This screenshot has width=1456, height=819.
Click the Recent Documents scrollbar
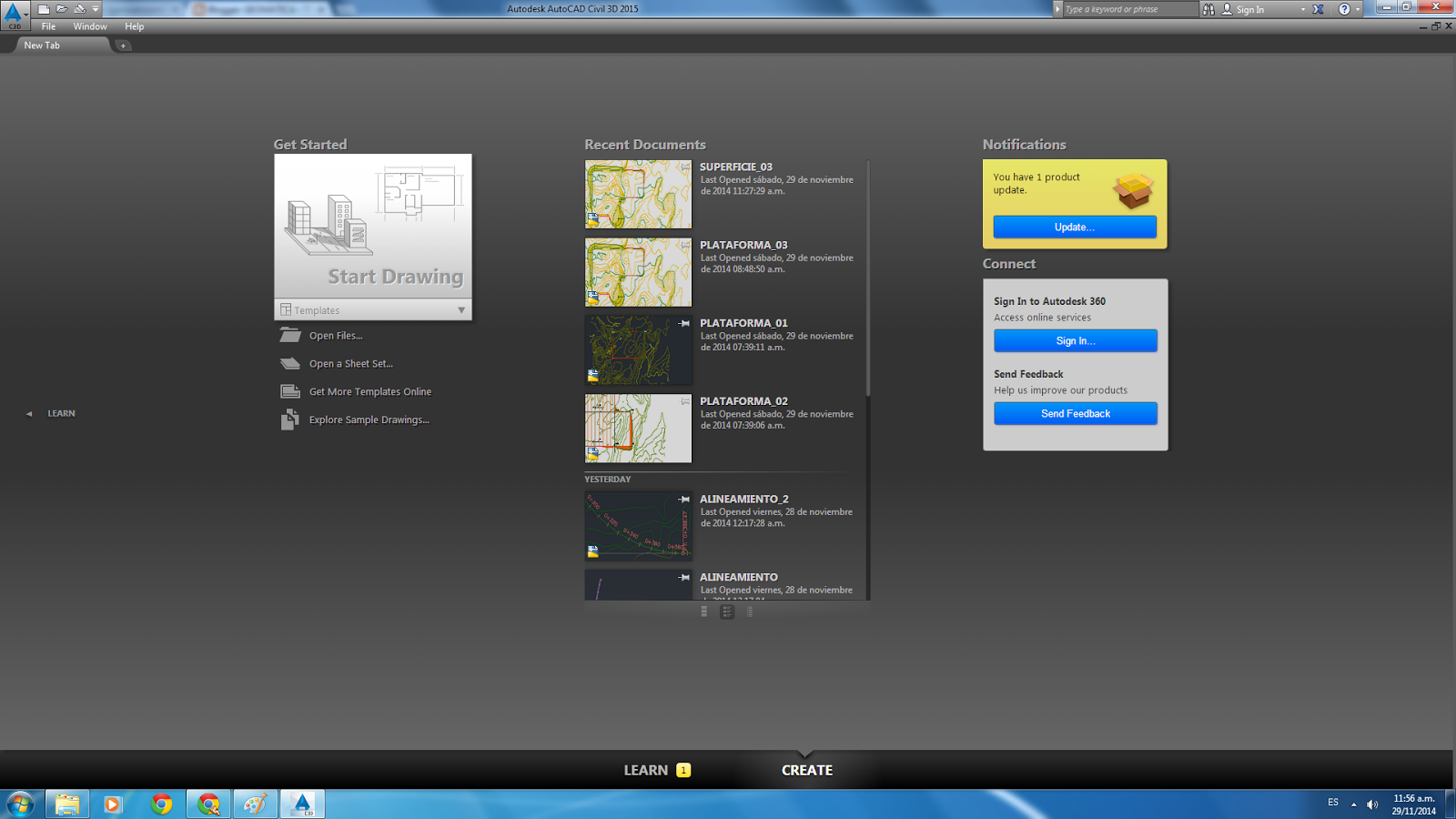(x=868, y=278)
